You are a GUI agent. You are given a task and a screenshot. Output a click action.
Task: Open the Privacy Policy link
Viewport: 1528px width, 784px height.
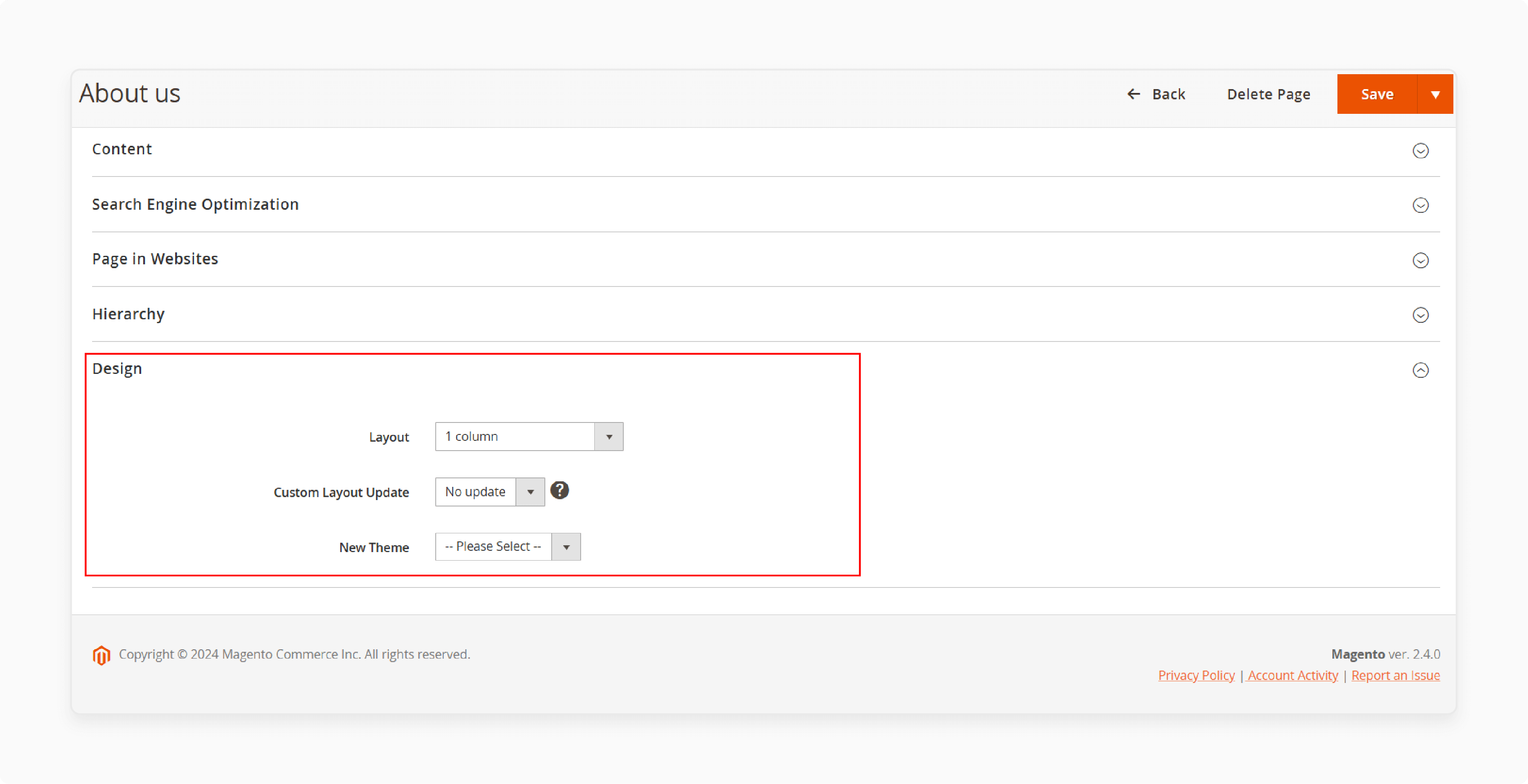pyautogui.click(x=1196, y=675)
